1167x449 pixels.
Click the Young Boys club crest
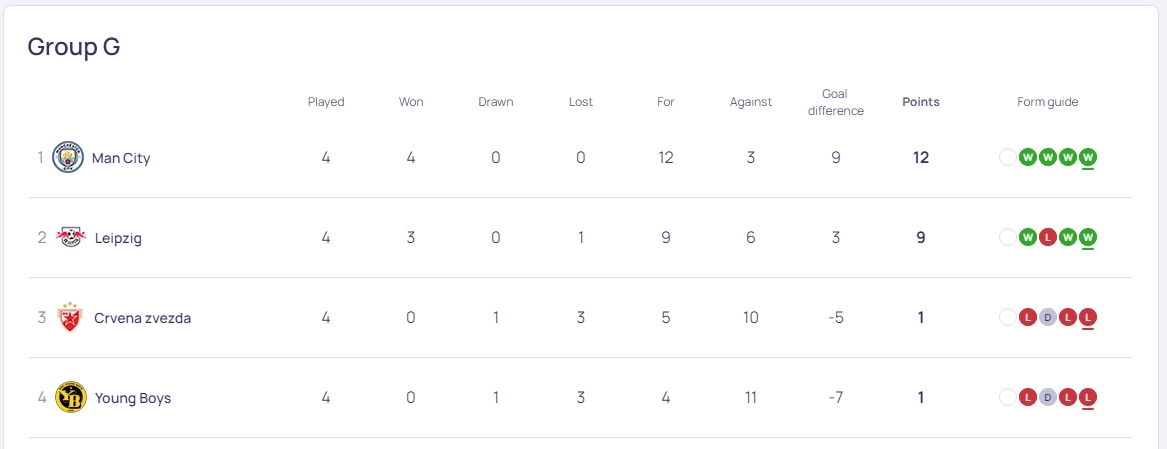point(70,397)
